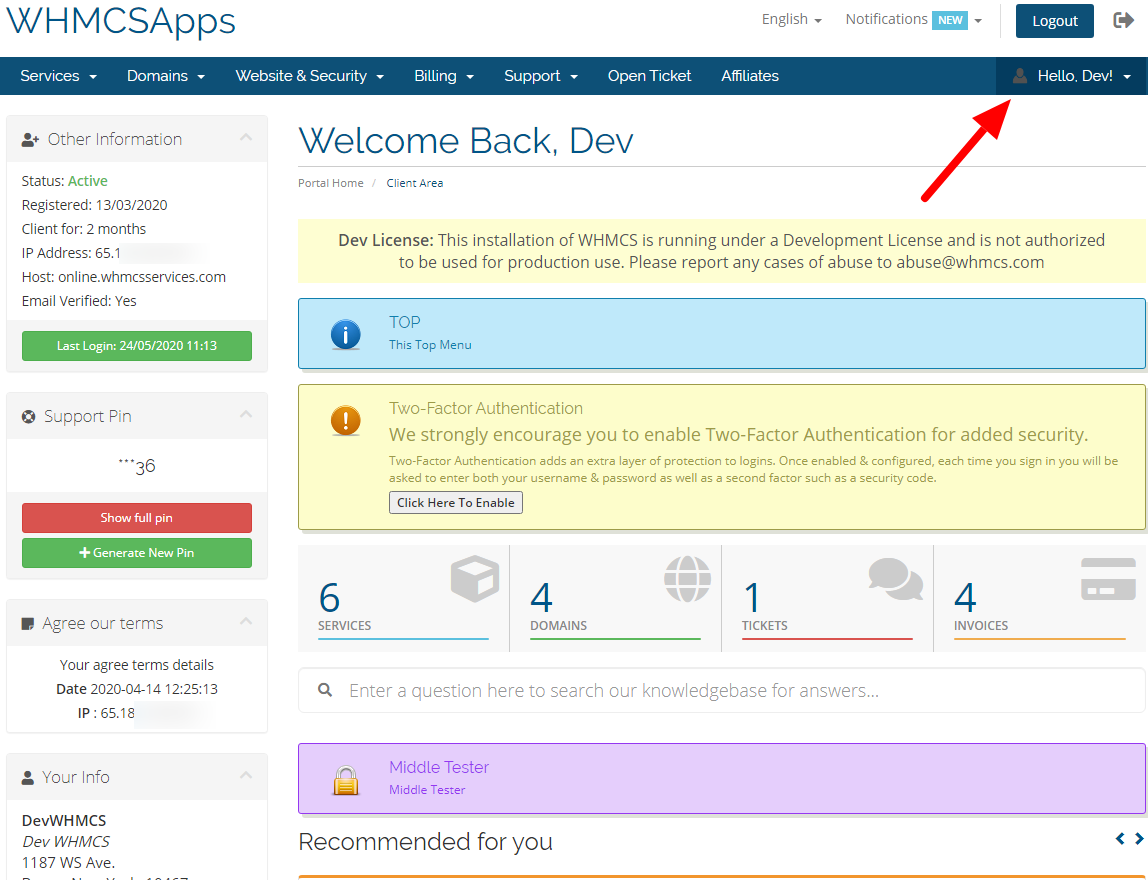Click Show full pin button
Screen dimensions: 1148x880
click(x=137, y=518)
